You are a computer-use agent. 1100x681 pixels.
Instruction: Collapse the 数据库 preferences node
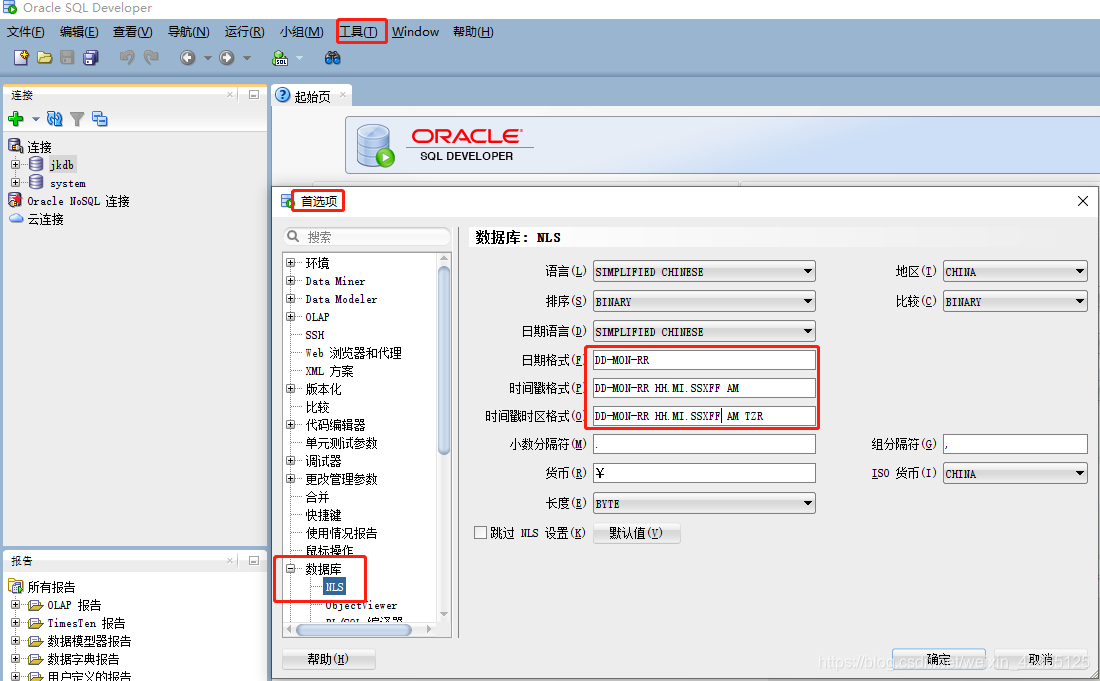coord(290,569)
